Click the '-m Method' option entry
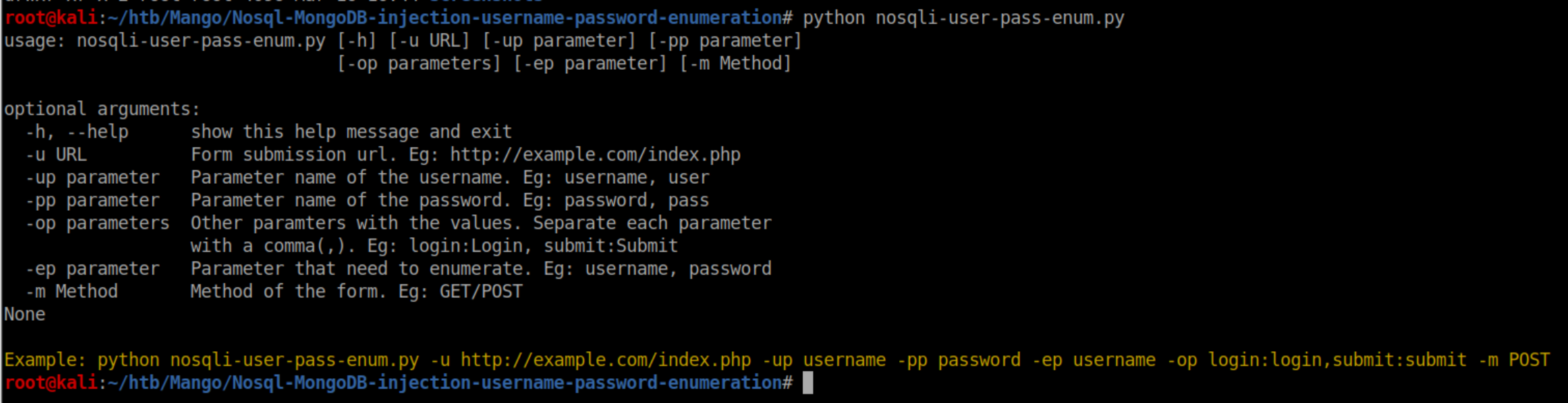The height and width of the screenshot is (403, 1568). click(x=71, y=292)
